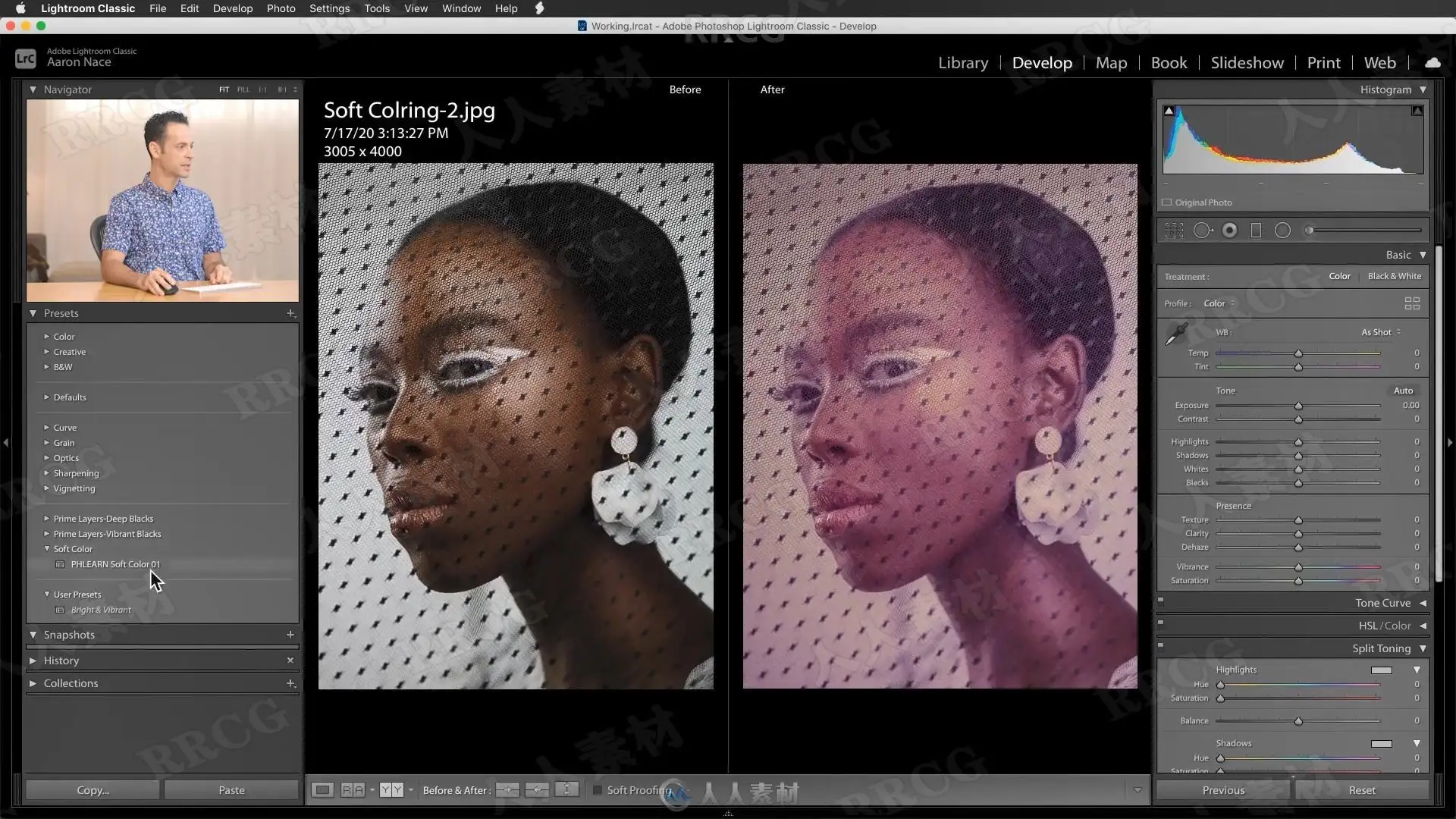This screenshot has height=819, width=1456.
Task: Expand the Creative preset group
Action: click(x=46, y=352)
